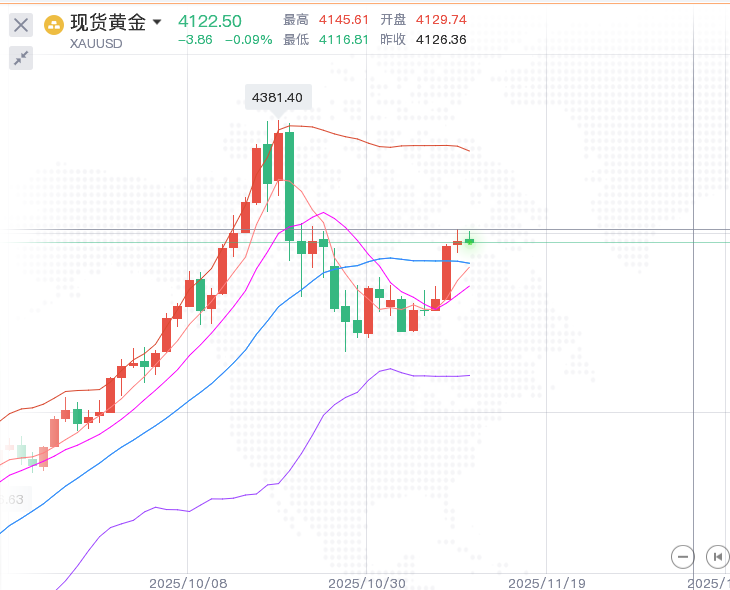Open the 现货黄金 instrument dropdown arrow
The width and height of the screenshot is (730, 590).
[157, 21]
